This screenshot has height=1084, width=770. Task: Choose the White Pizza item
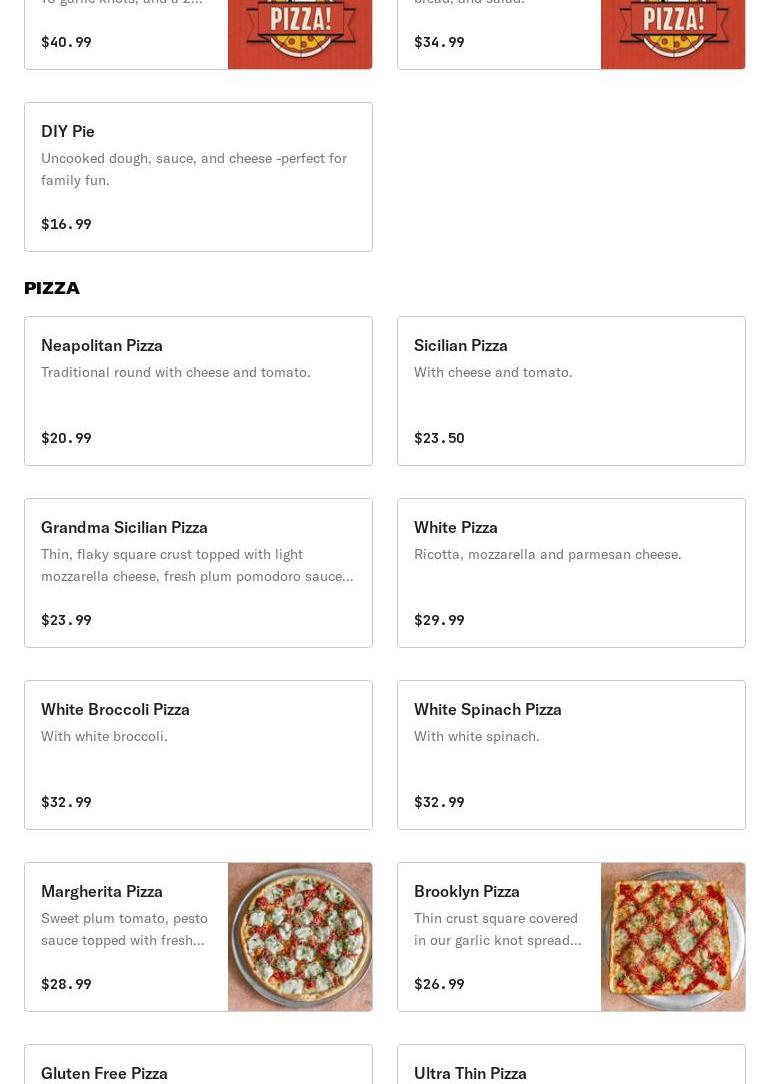[571, 573]
